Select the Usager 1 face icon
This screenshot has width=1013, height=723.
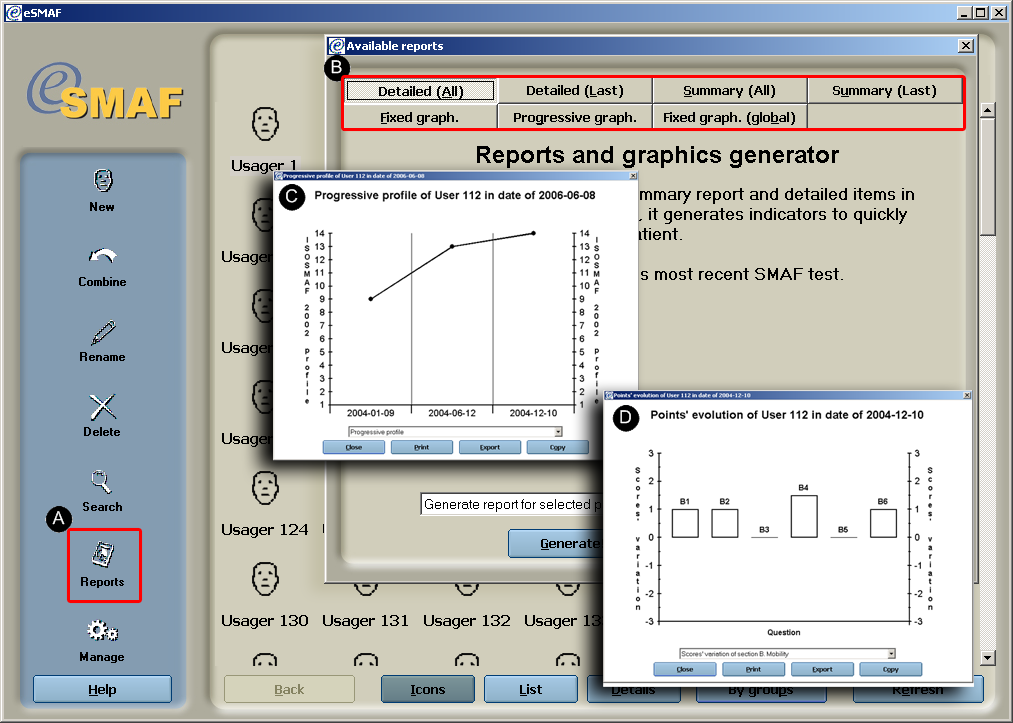click(x=265, y=124)
